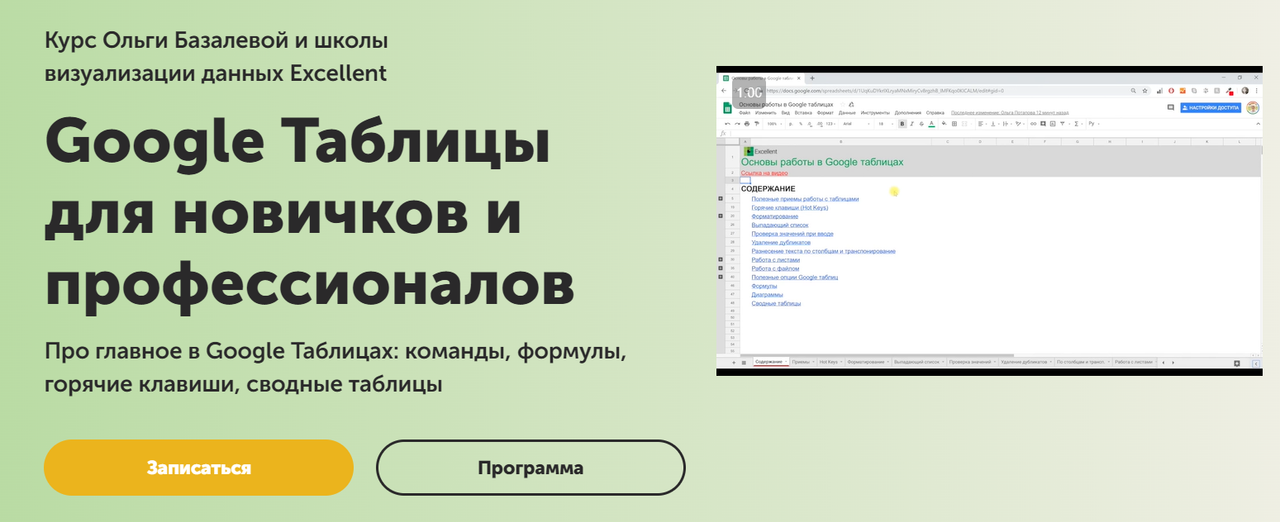Viewport: 1280px width, 522px height.
Task: Click the text color A icon
Action: click(931, 124)
